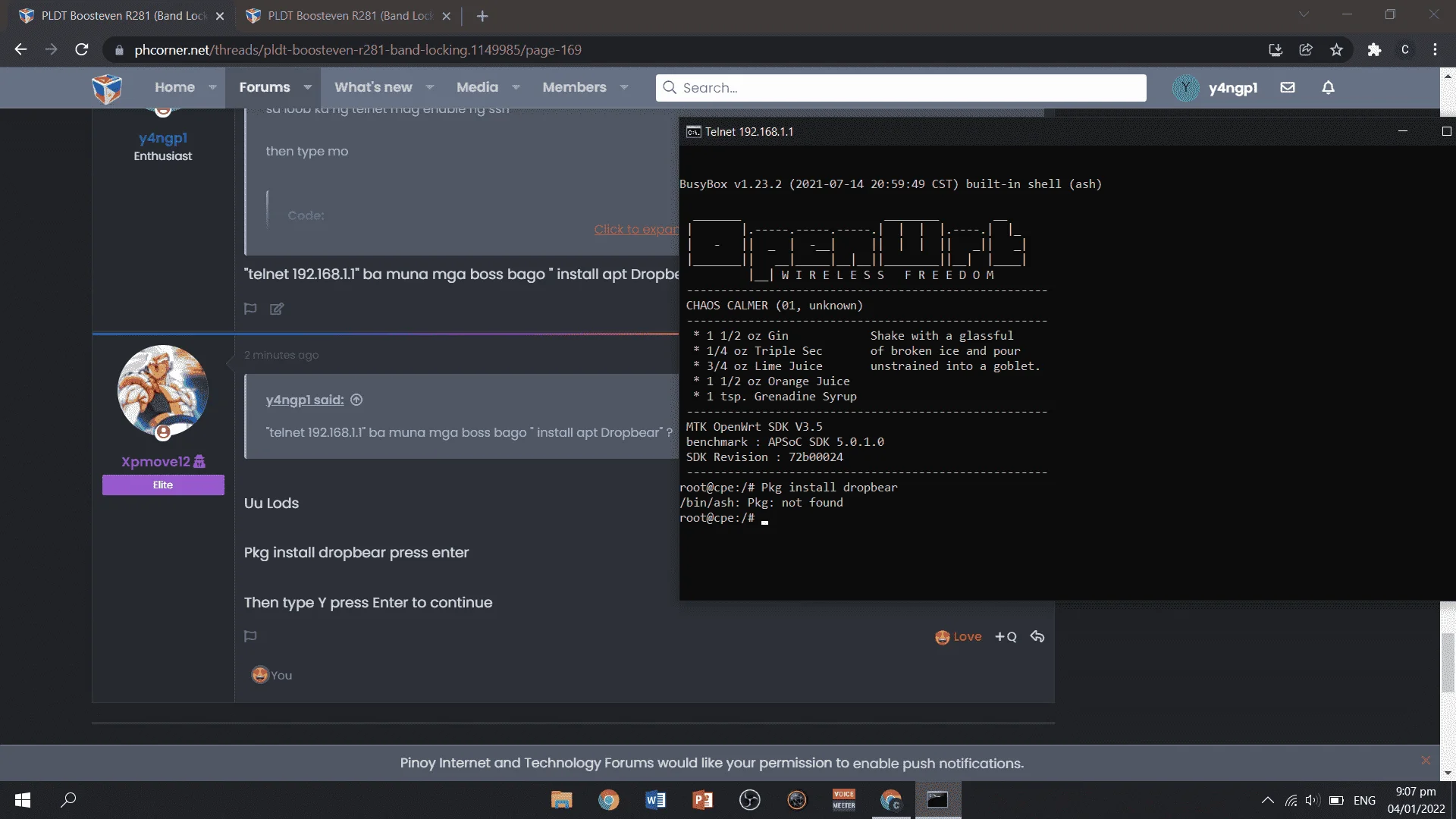Open the Chrome tab search dropdown
The width and height of the screenshot is (1456, 819).
[x=1303, y=14]
